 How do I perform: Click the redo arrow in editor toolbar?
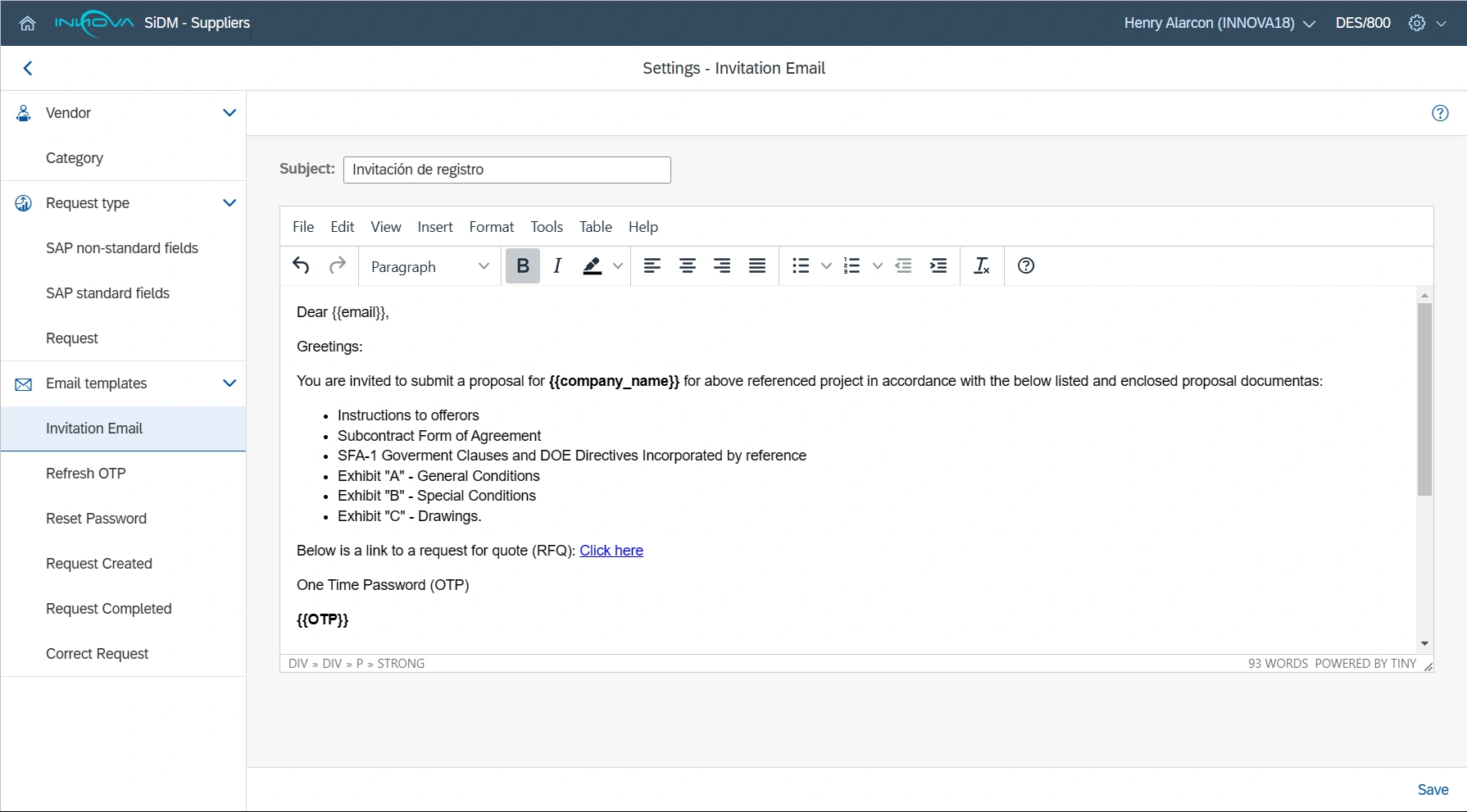[337, 265]
